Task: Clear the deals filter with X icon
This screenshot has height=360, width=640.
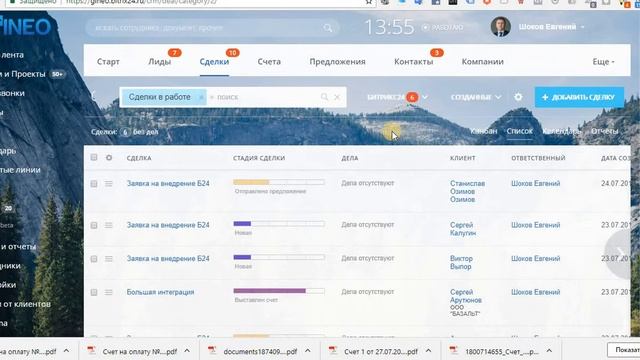Action: [337, 97]
